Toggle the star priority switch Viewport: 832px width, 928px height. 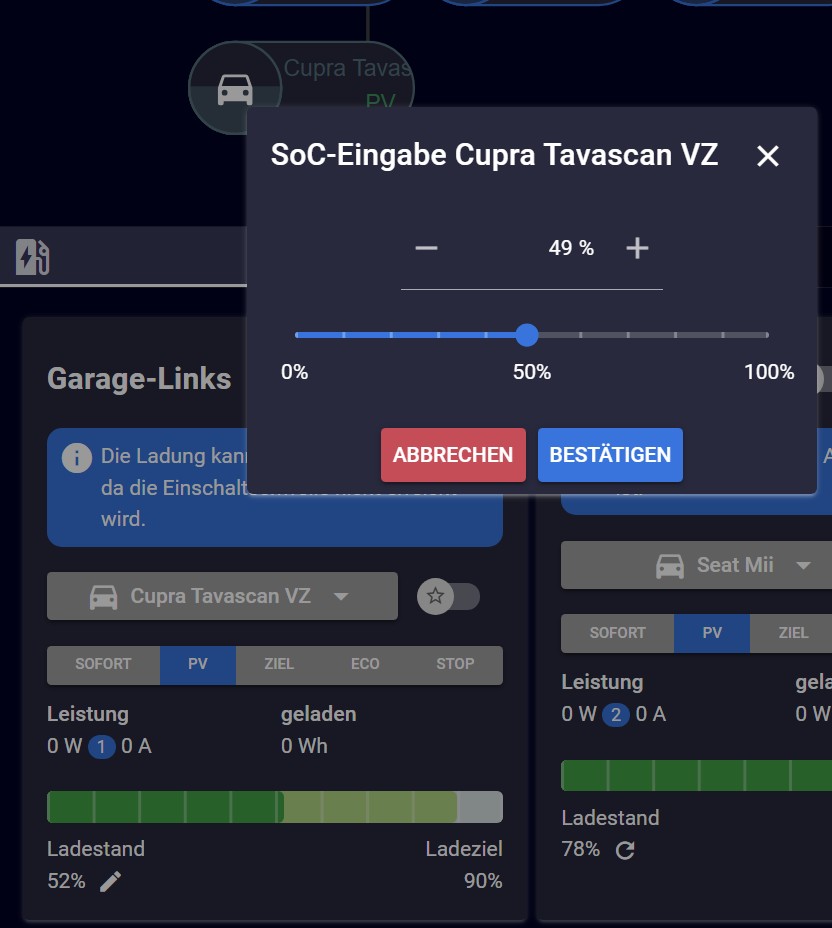coord(448,596)
